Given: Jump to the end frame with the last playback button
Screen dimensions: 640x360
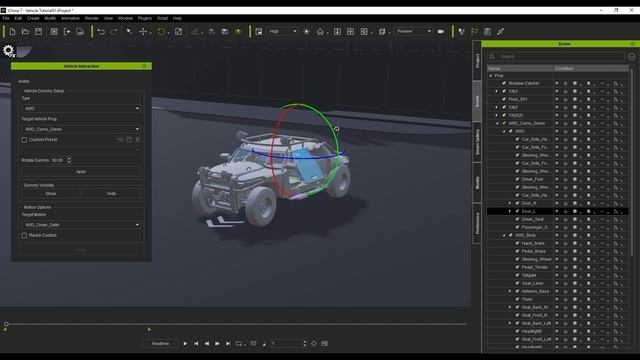Looking at the screenshot, I should coord(228,344).
